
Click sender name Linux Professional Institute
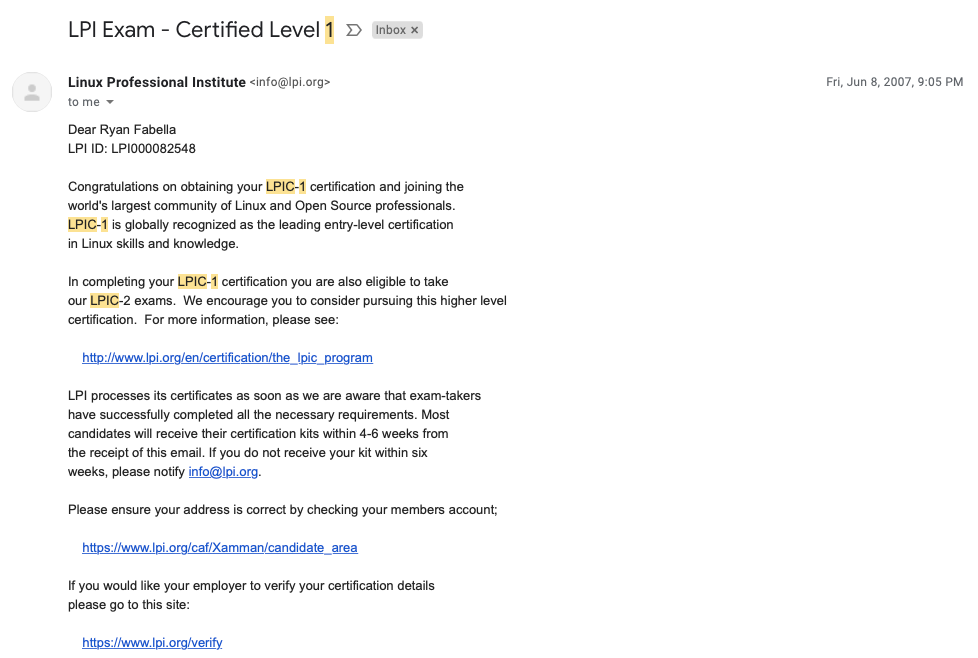pyautogui.click(x=157, y=82)
